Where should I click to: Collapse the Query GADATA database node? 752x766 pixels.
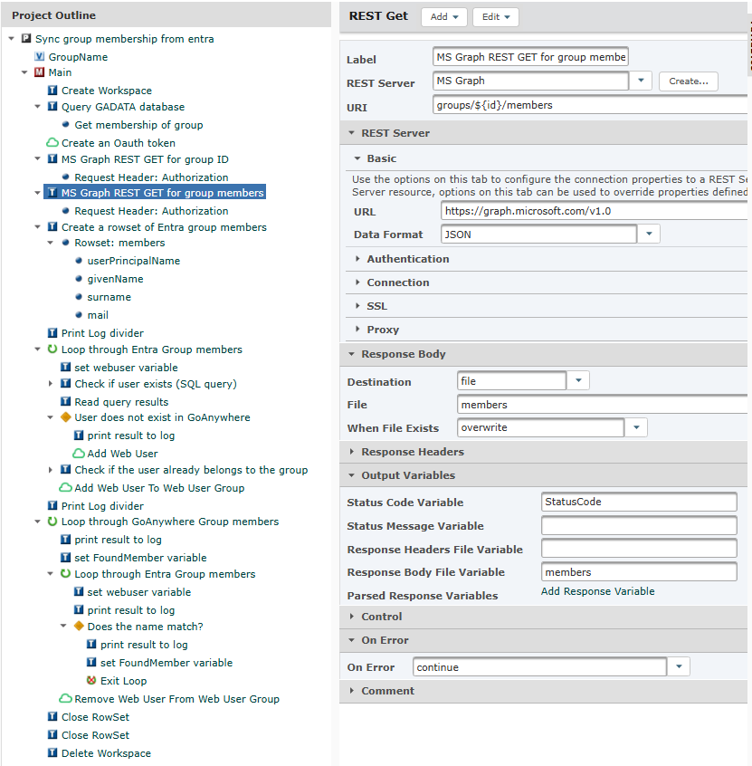pos(37,106)
